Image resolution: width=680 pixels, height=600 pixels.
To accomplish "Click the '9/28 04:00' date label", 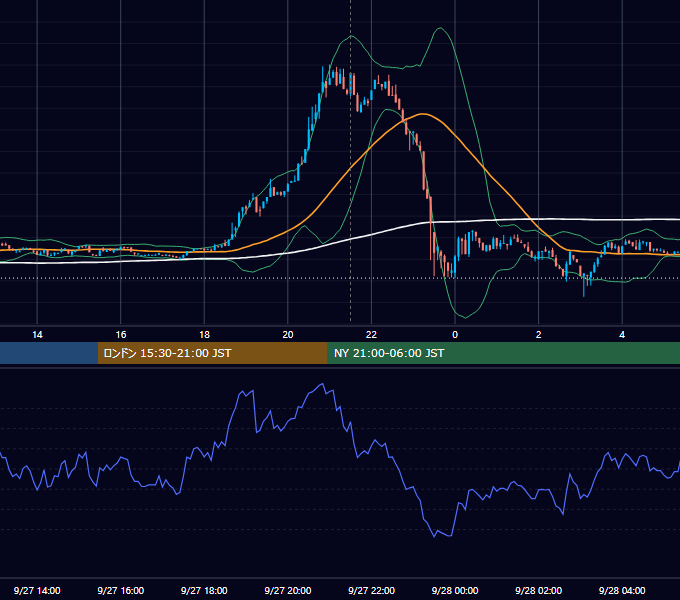I will click(622, 590).
